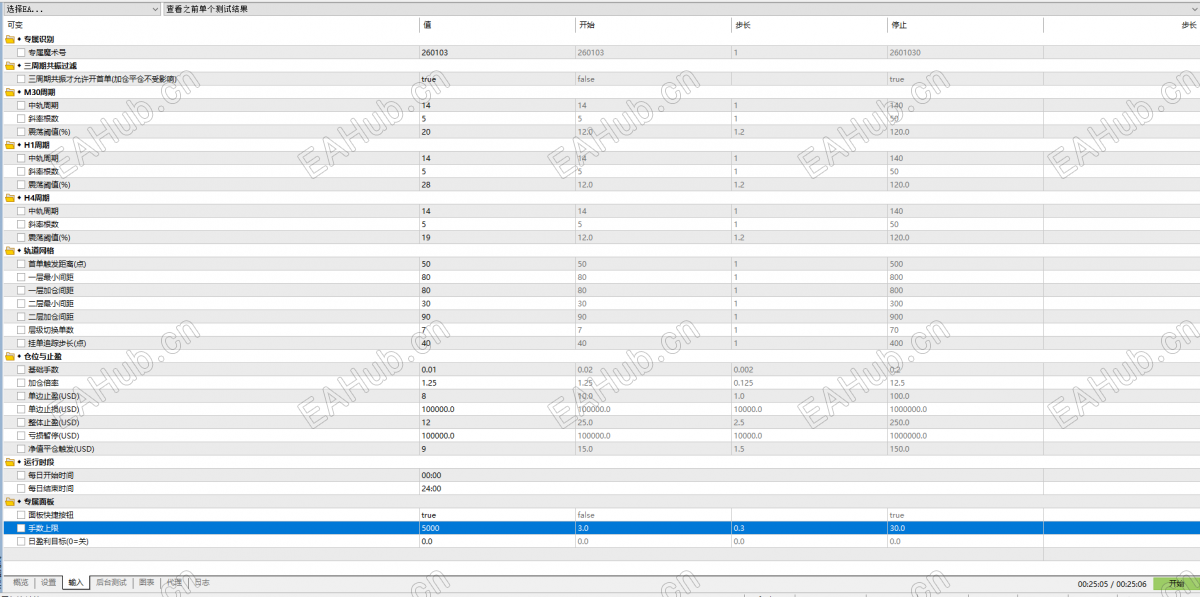Click the folder icon beside 专属面板
The height and width of the screenshot is (597, 1200).
(9, 501)
